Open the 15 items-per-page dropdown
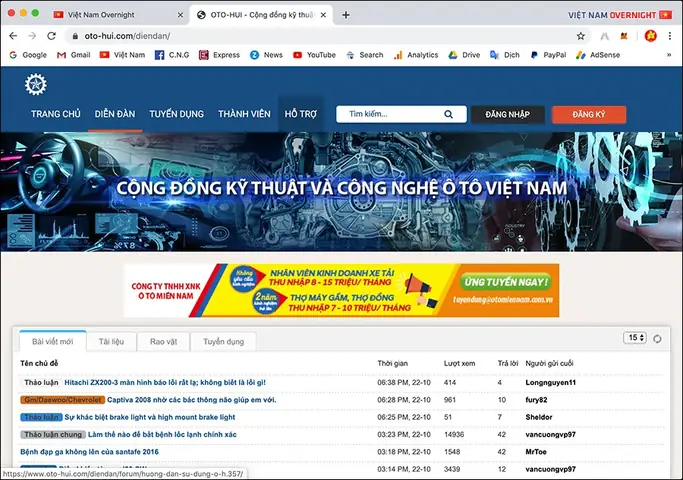The height and width of the screenshot is (480, 683). point(635,338)
